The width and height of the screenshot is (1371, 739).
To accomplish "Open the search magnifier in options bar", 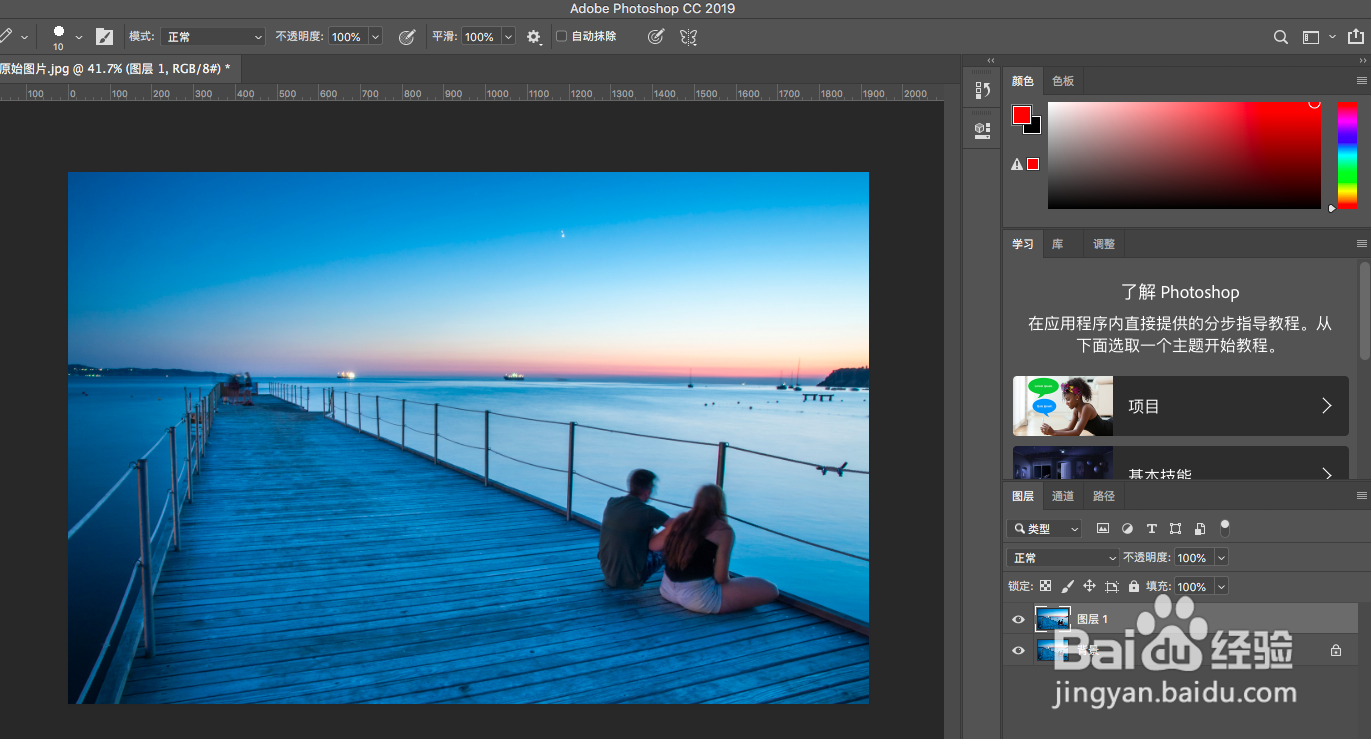I will (1280, 37).
